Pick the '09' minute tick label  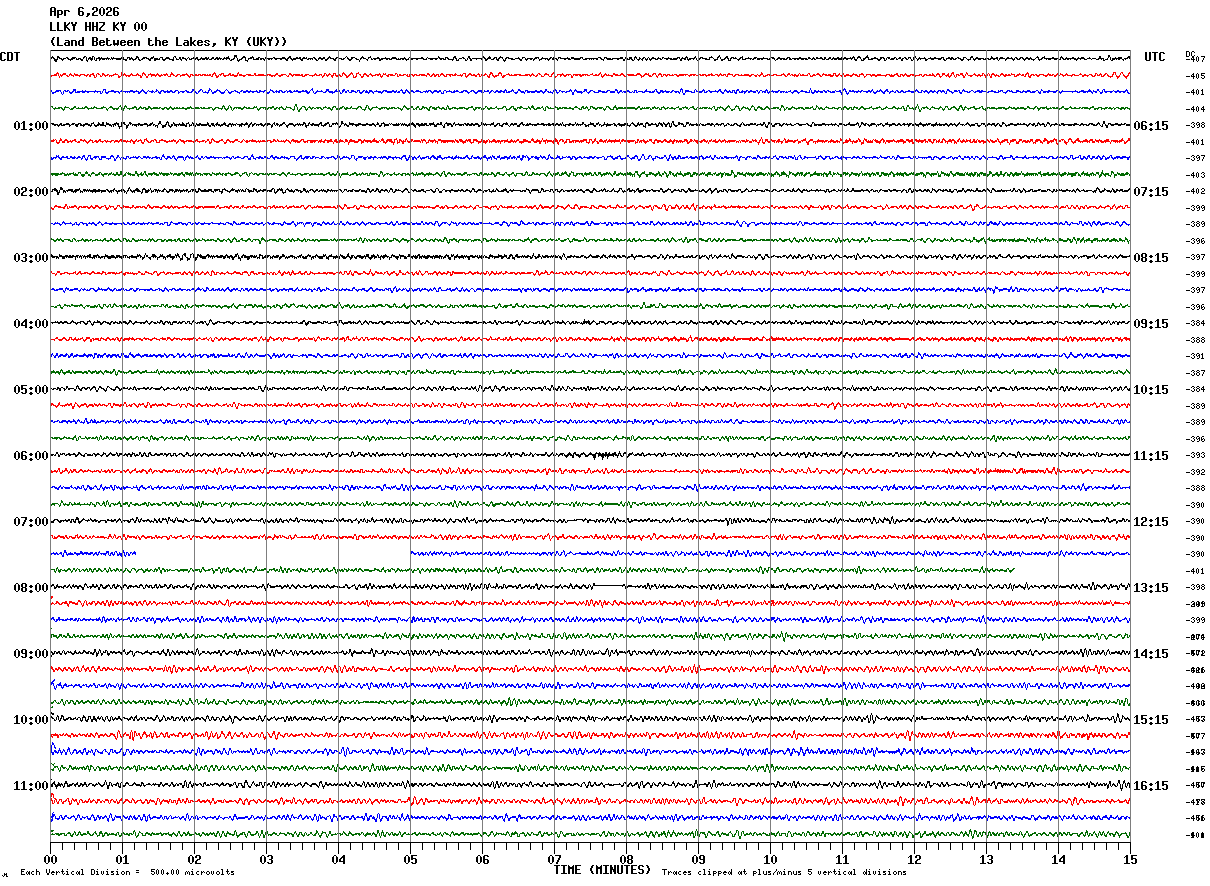coord(698,859)
